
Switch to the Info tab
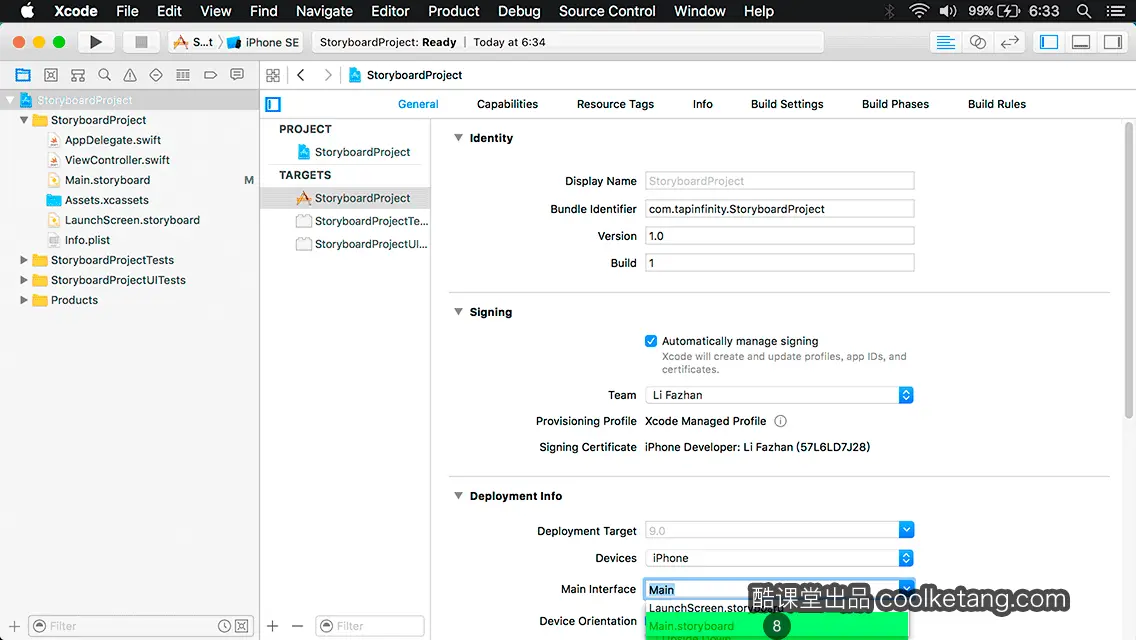(x=702, y=104)
